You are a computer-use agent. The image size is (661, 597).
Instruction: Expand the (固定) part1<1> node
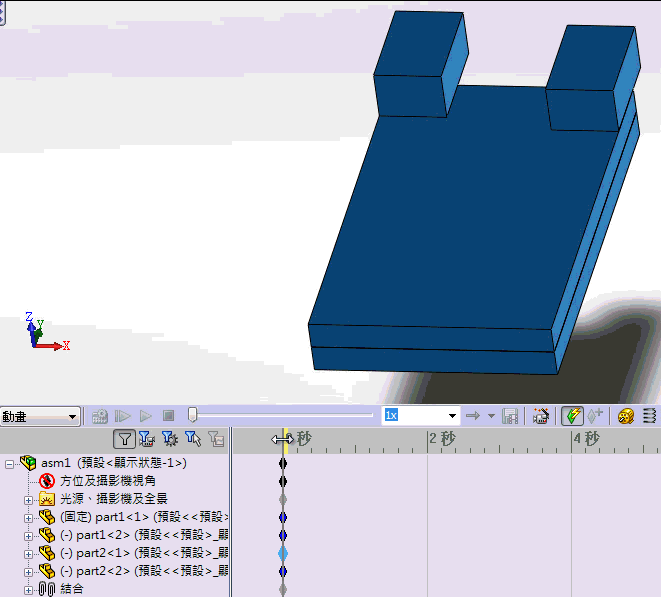[28, 518]
